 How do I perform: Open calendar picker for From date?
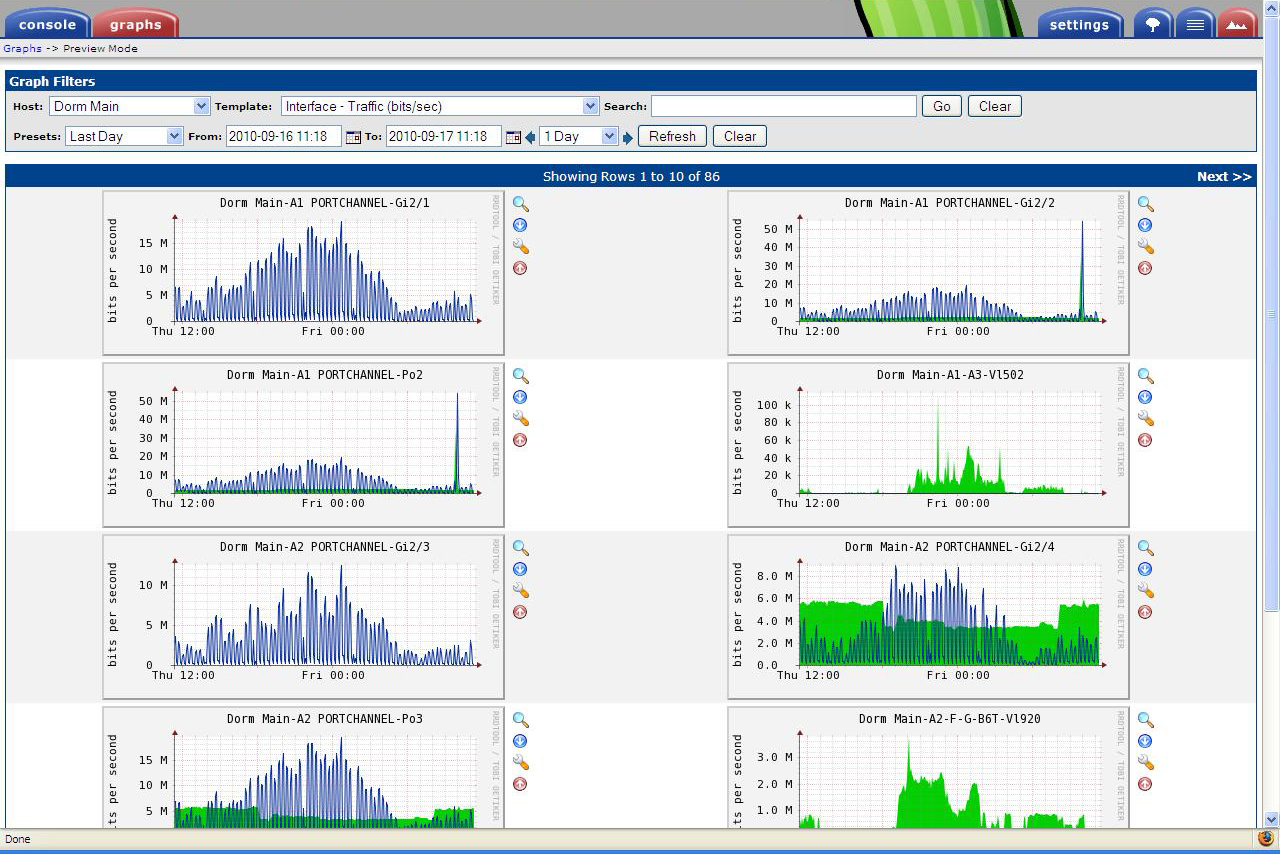[353, 137]
